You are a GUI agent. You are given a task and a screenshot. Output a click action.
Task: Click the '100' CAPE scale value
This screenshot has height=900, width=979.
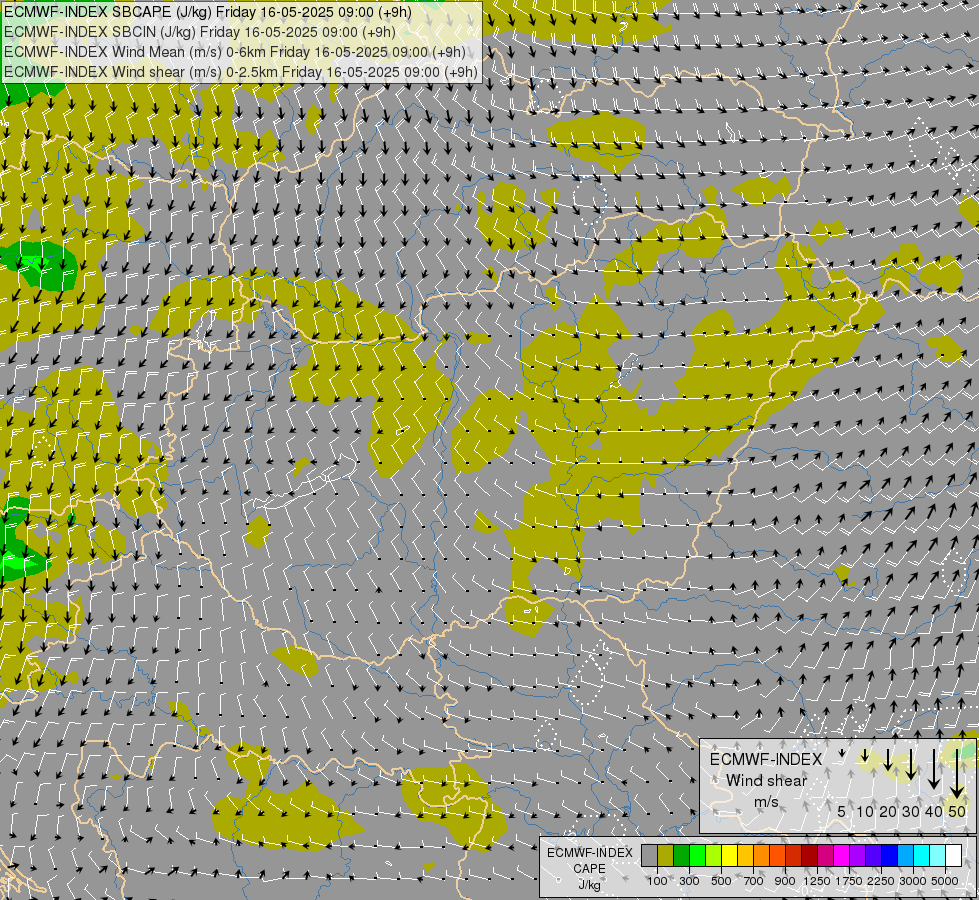(657, 881)
